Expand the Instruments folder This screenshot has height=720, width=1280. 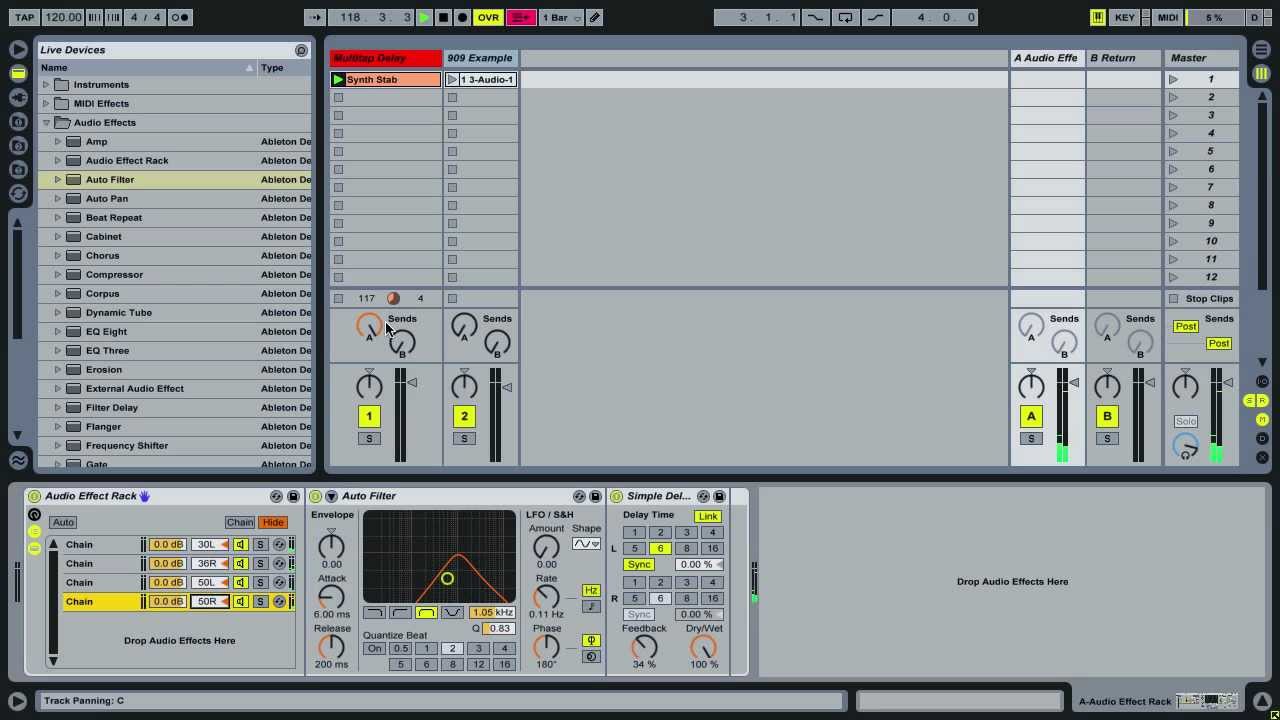click(46, 85)
